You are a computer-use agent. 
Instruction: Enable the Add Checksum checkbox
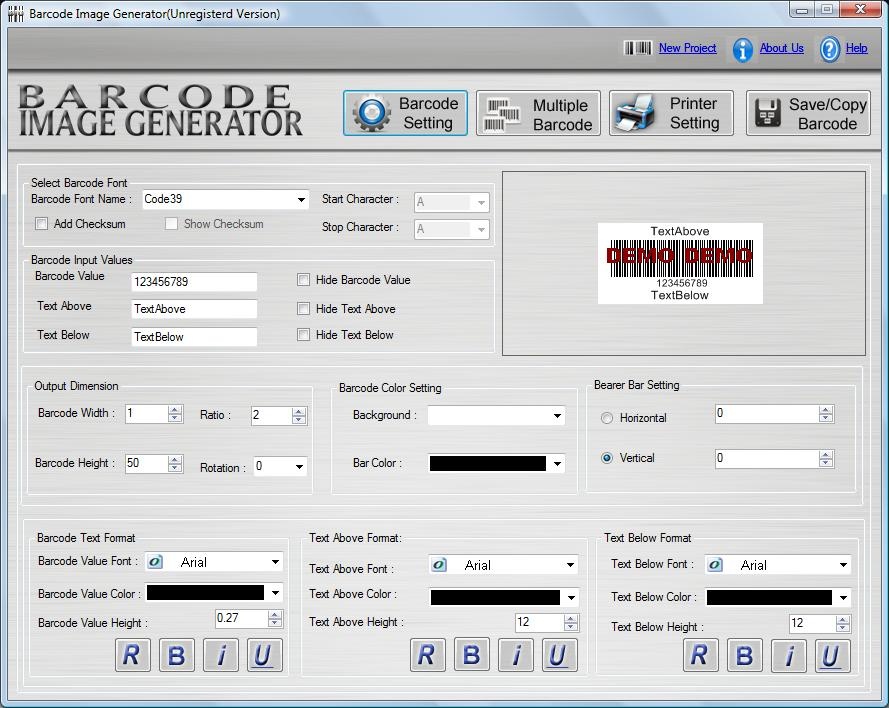click(42, 224)
